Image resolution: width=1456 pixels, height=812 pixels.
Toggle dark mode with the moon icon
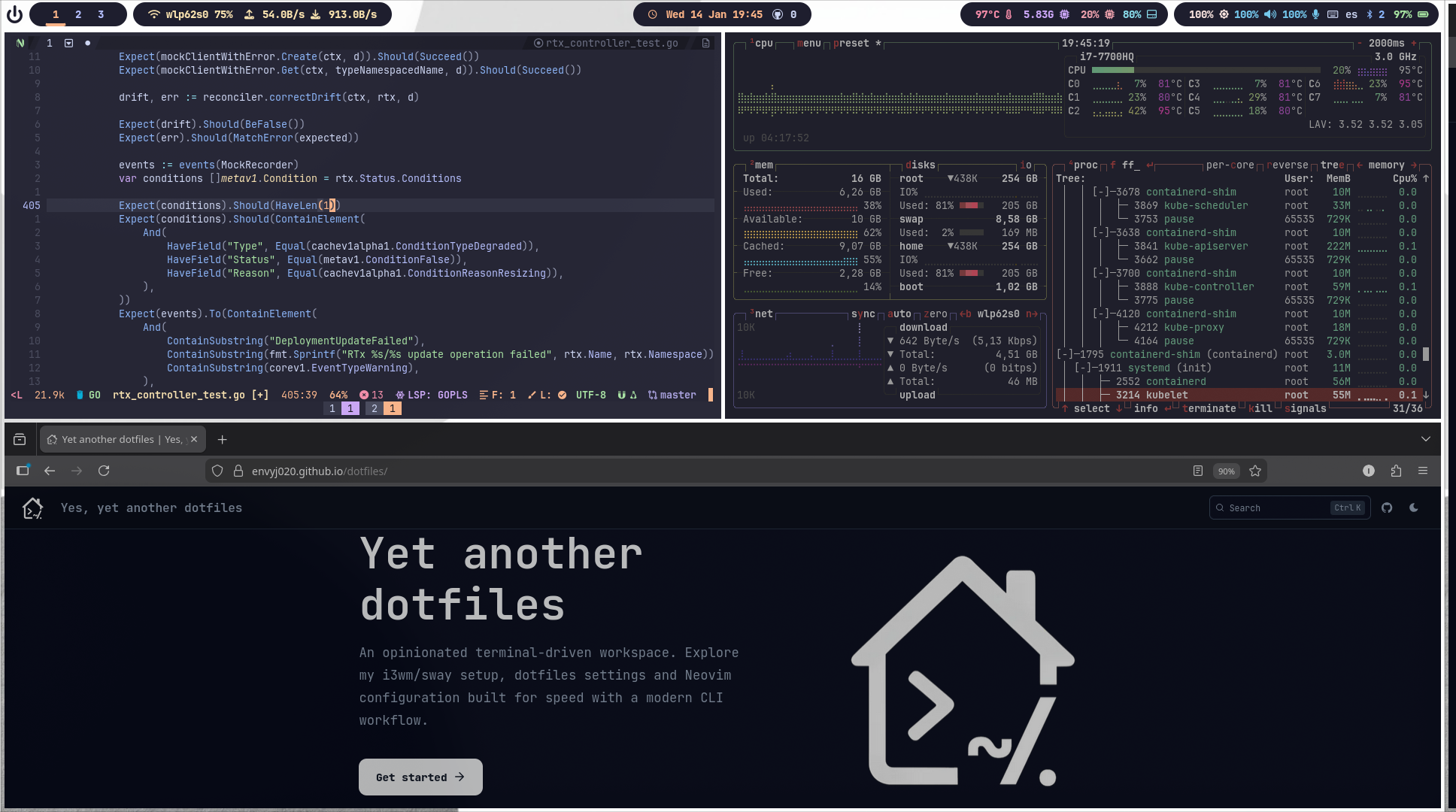(x=1414, y=507)
